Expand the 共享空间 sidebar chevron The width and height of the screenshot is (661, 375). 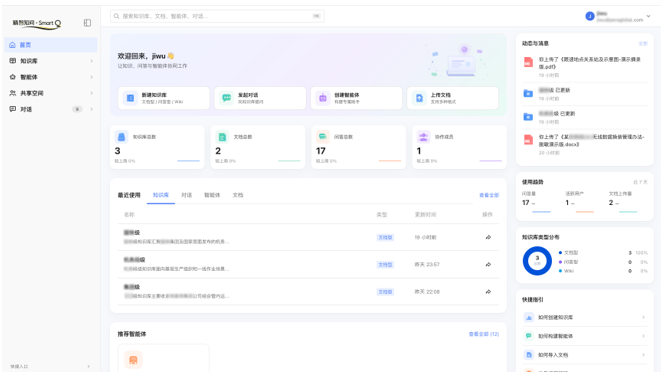coord(91,93)
